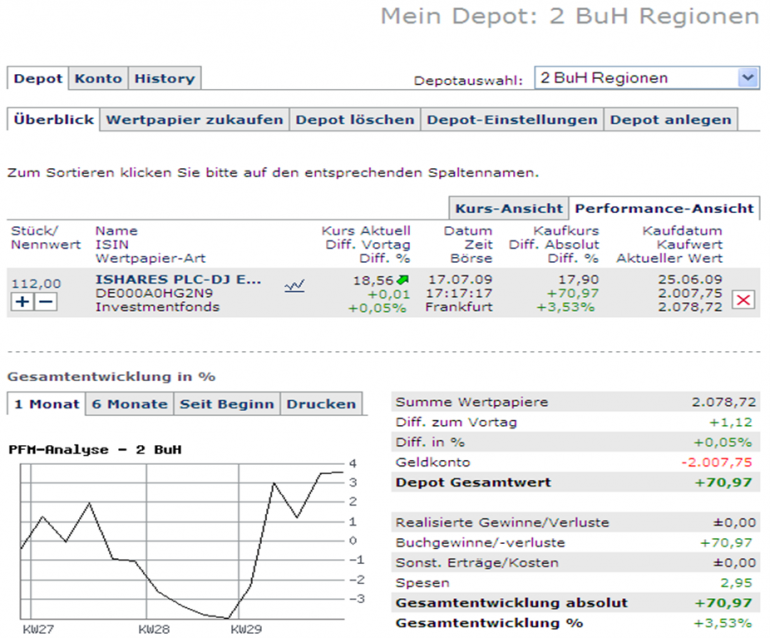770x638 pixels.
Task: Click the minus button to reduce ISHARES shares
Action: point(46,302)
